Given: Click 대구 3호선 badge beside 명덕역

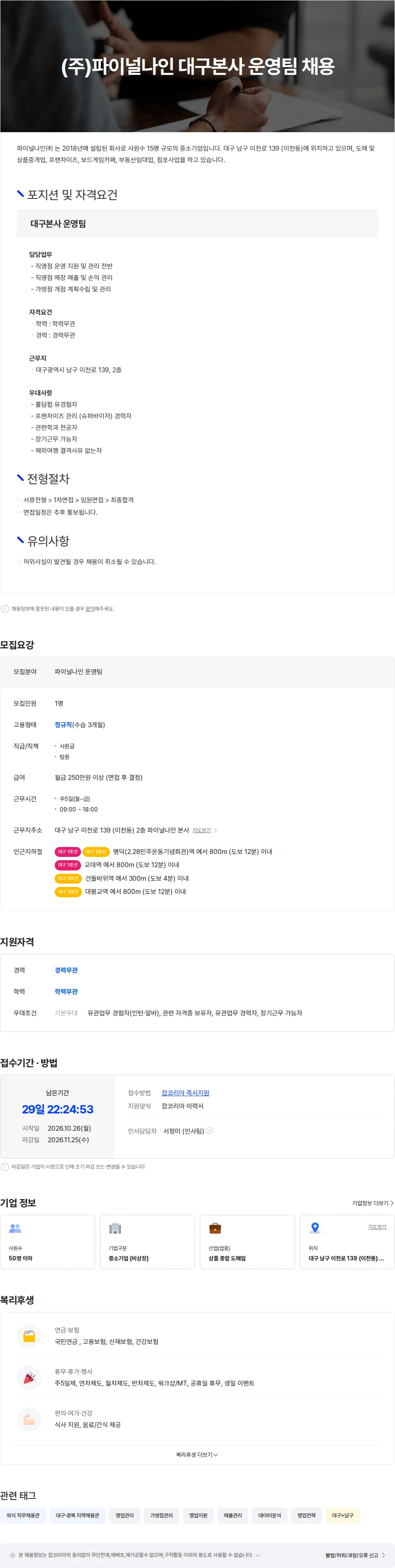Looking at the screenshot, I should tap(96, 852).
